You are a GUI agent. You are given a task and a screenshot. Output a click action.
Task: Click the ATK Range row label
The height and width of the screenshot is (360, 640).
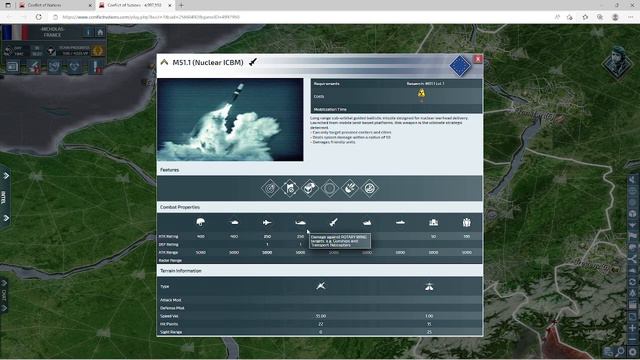coord(169,253)
